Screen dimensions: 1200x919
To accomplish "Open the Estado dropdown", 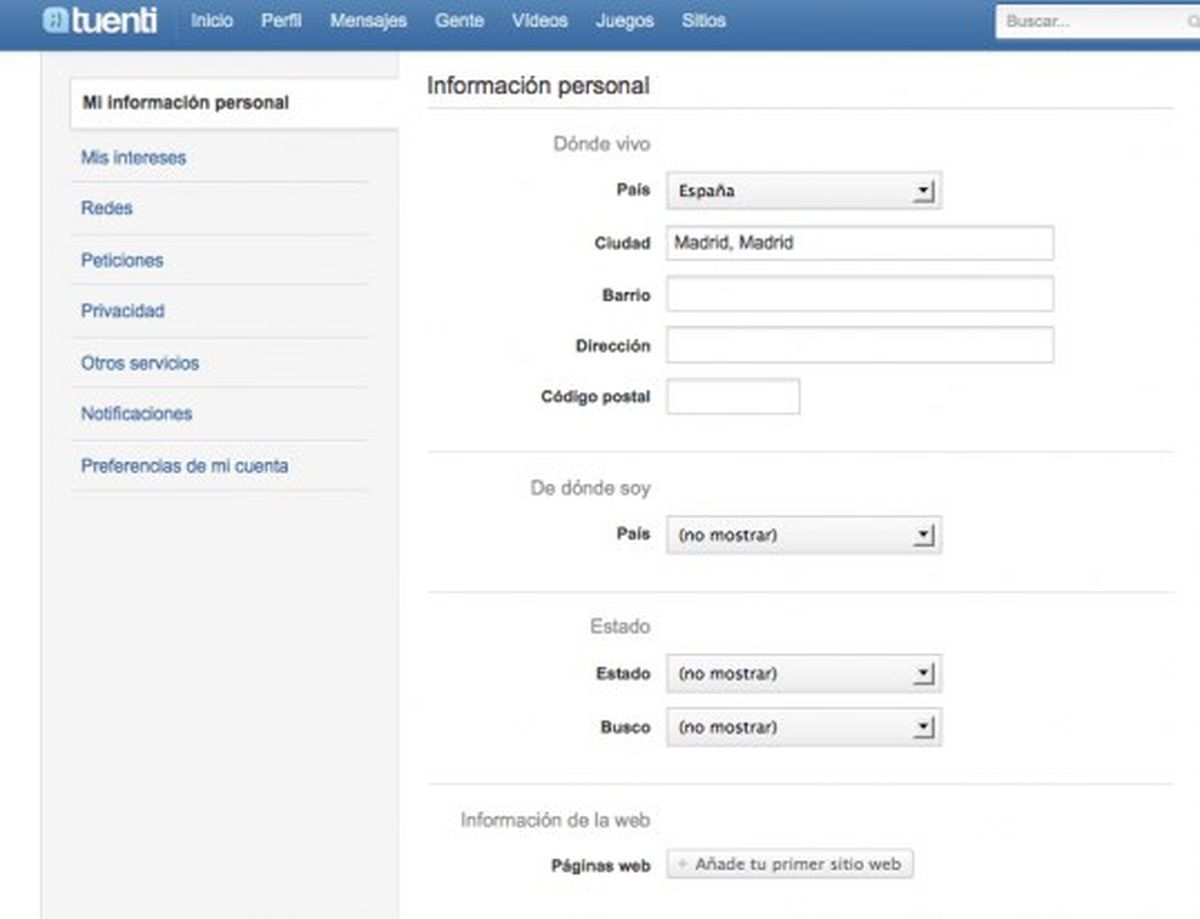I will click(803, 674).
